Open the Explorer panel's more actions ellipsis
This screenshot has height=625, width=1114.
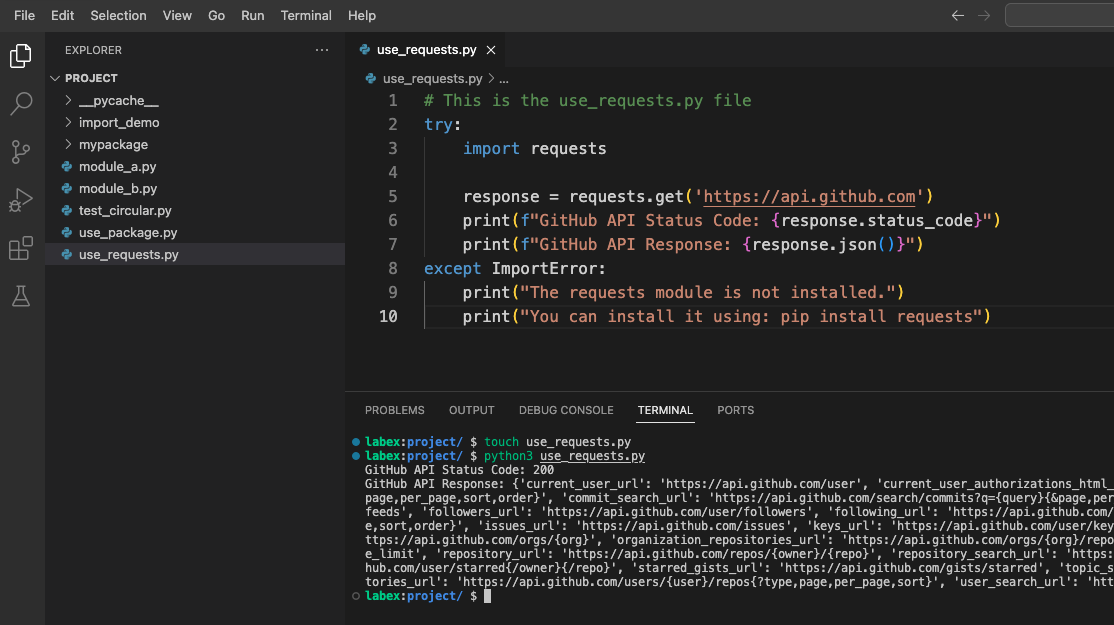point(322,49)
